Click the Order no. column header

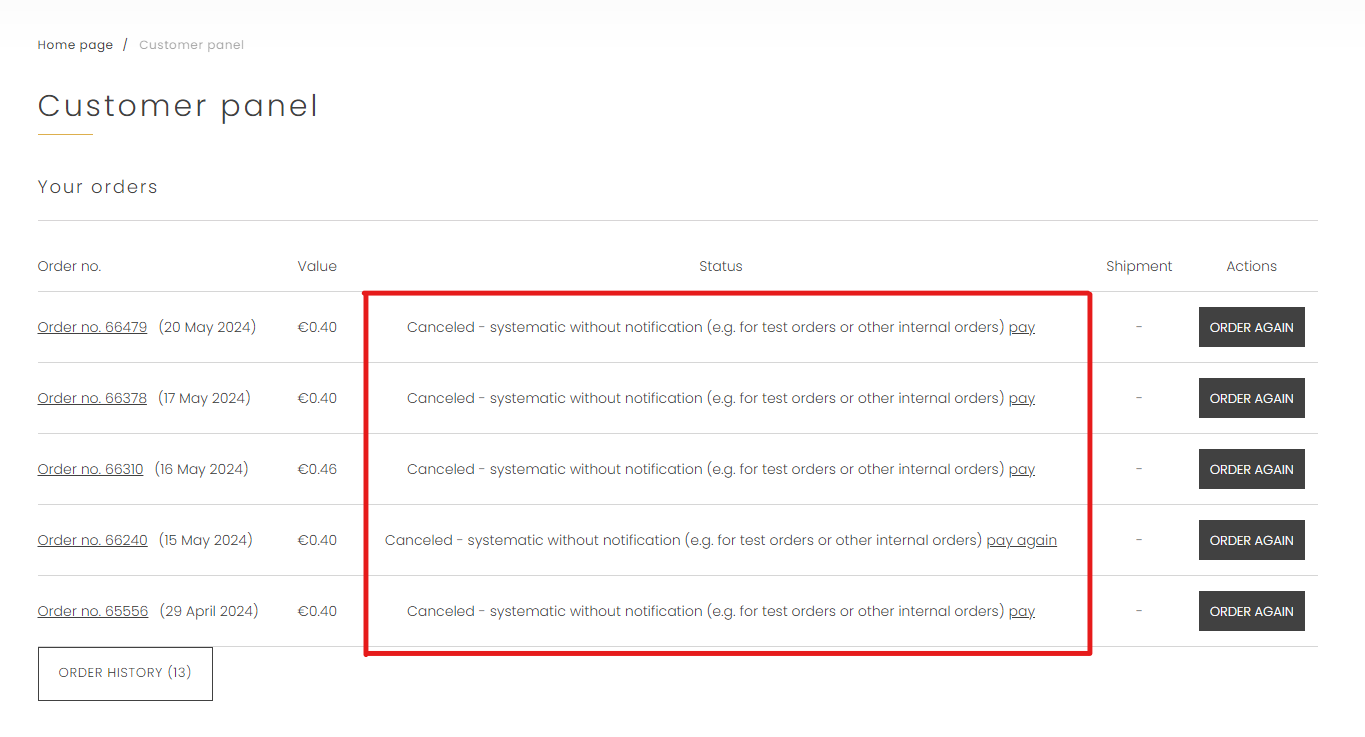point(69,266)
